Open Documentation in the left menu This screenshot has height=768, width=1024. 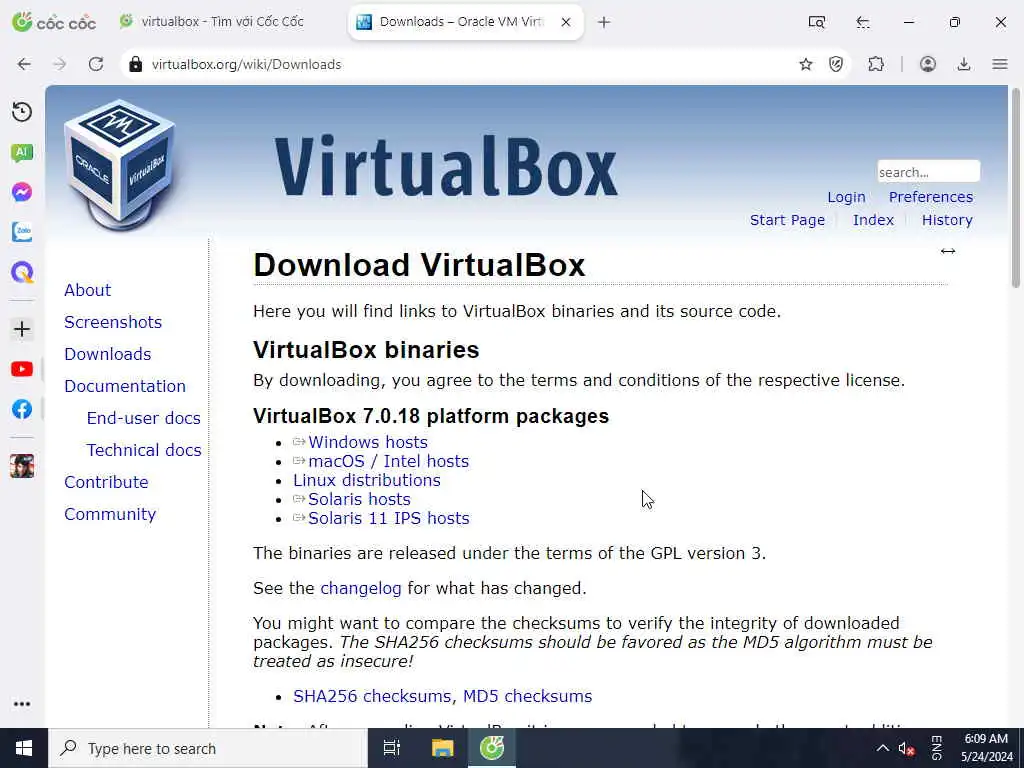[125, 386]
